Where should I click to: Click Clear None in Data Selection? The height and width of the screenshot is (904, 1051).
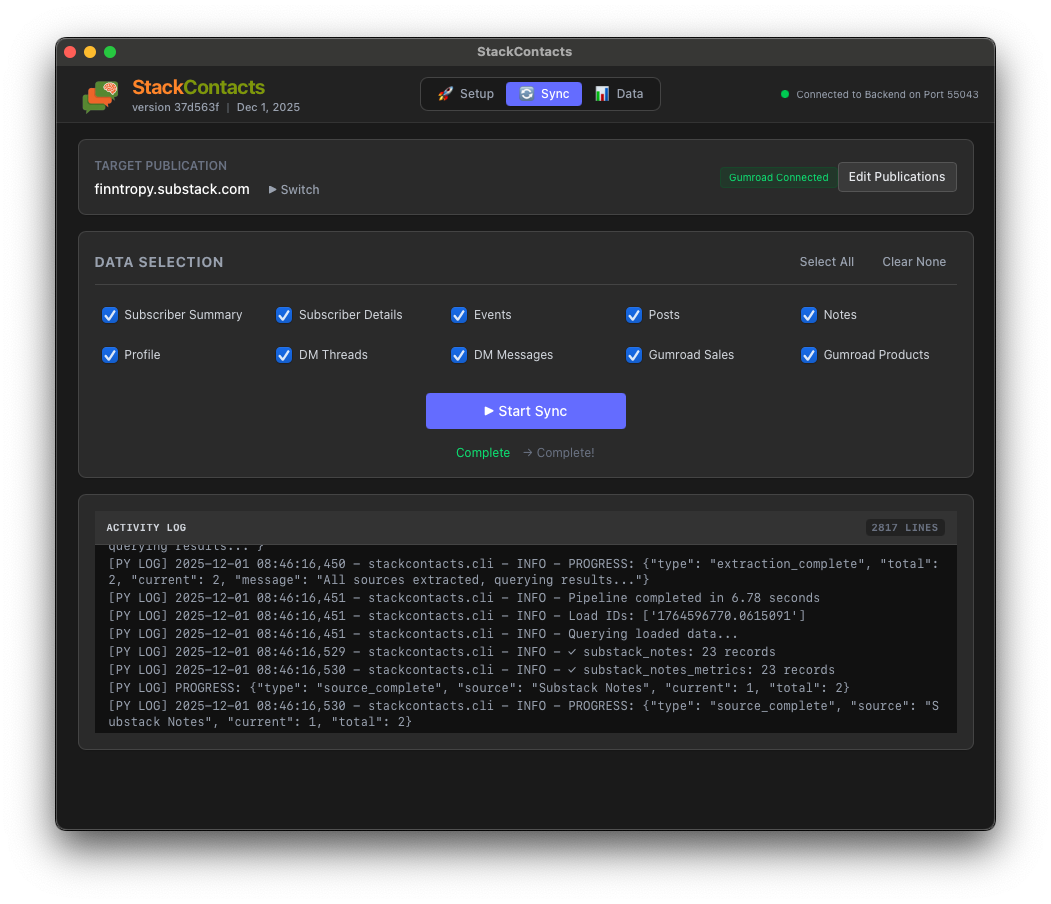pyautogui.click(x=914, y=262)
